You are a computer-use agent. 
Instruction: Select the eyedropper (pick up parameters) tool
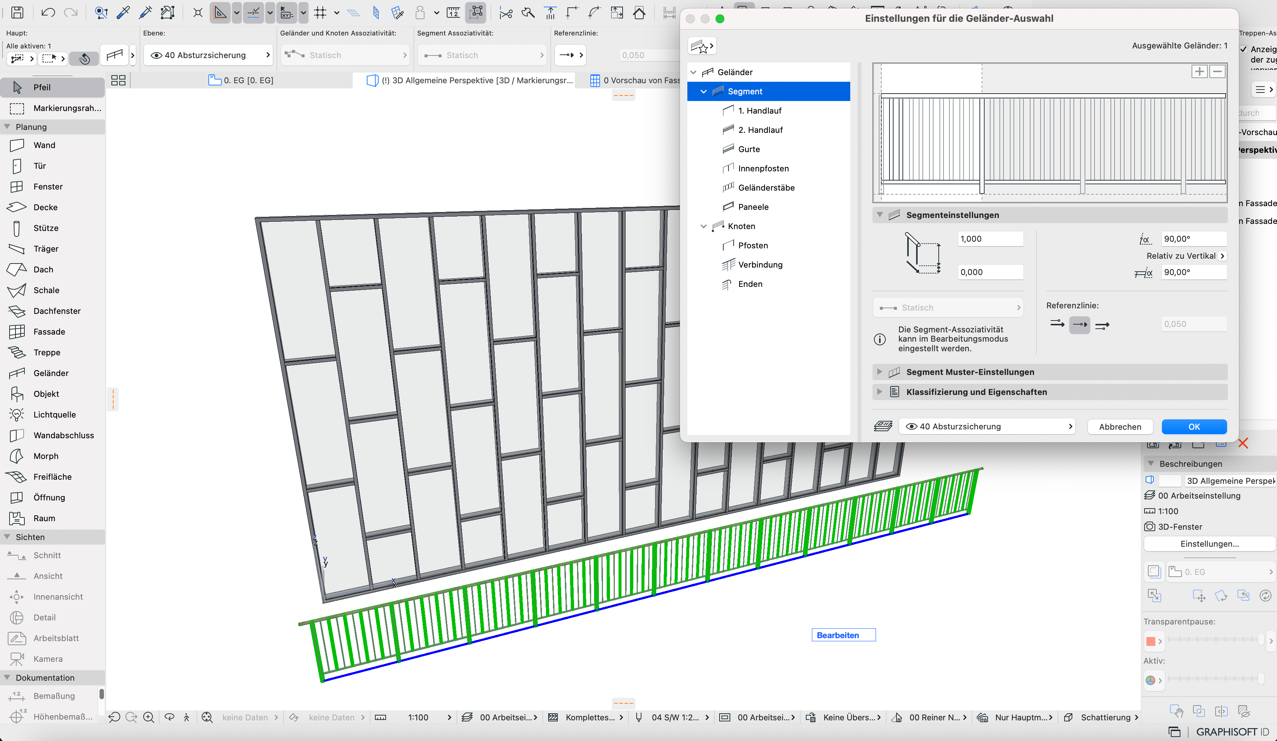click(123, 13)
